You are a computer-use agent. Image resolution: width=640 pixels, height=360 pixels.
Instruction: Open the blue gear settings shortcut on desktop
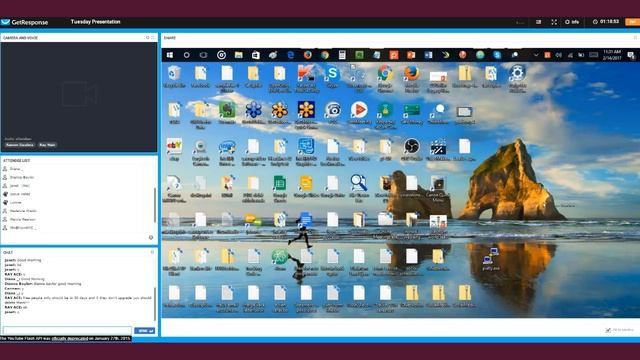[517, 78]
